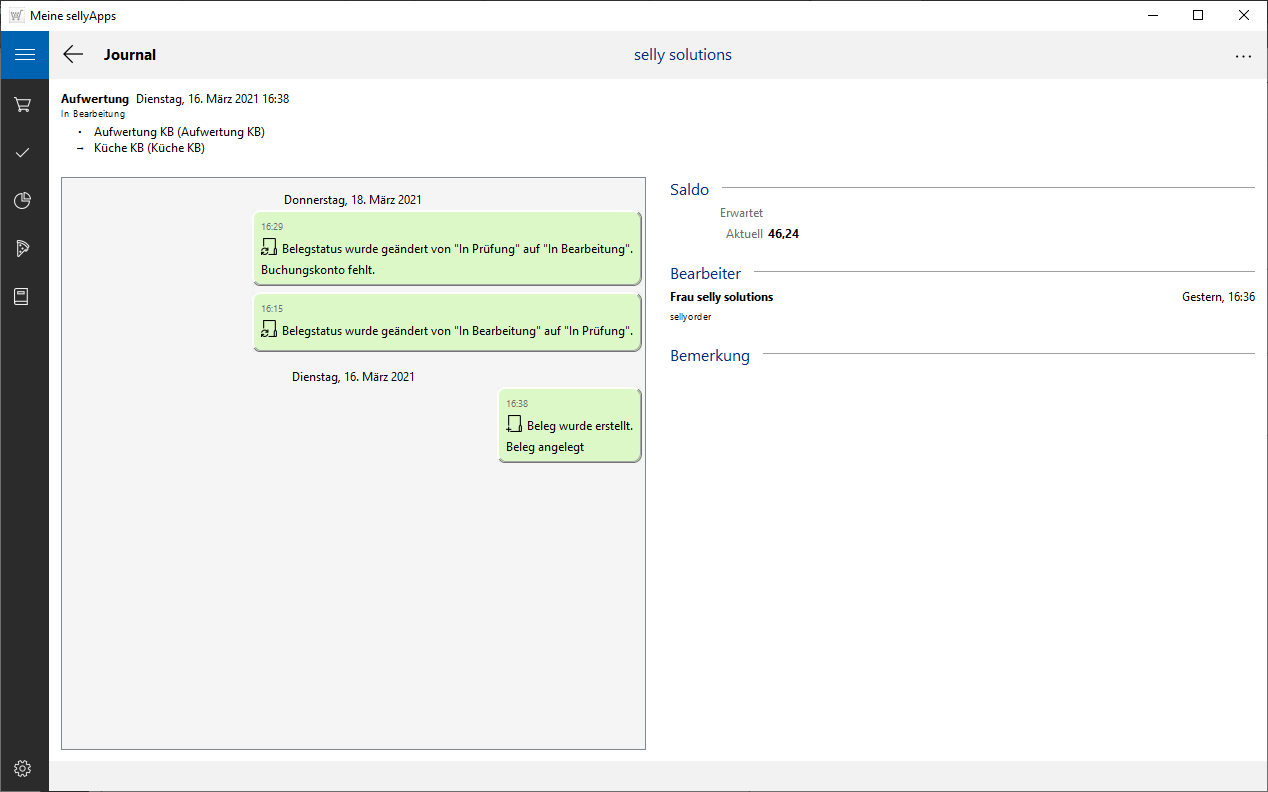1268x792 pixels.
Task: Open the book journal icon in sidebar
Action: [24, 297]
